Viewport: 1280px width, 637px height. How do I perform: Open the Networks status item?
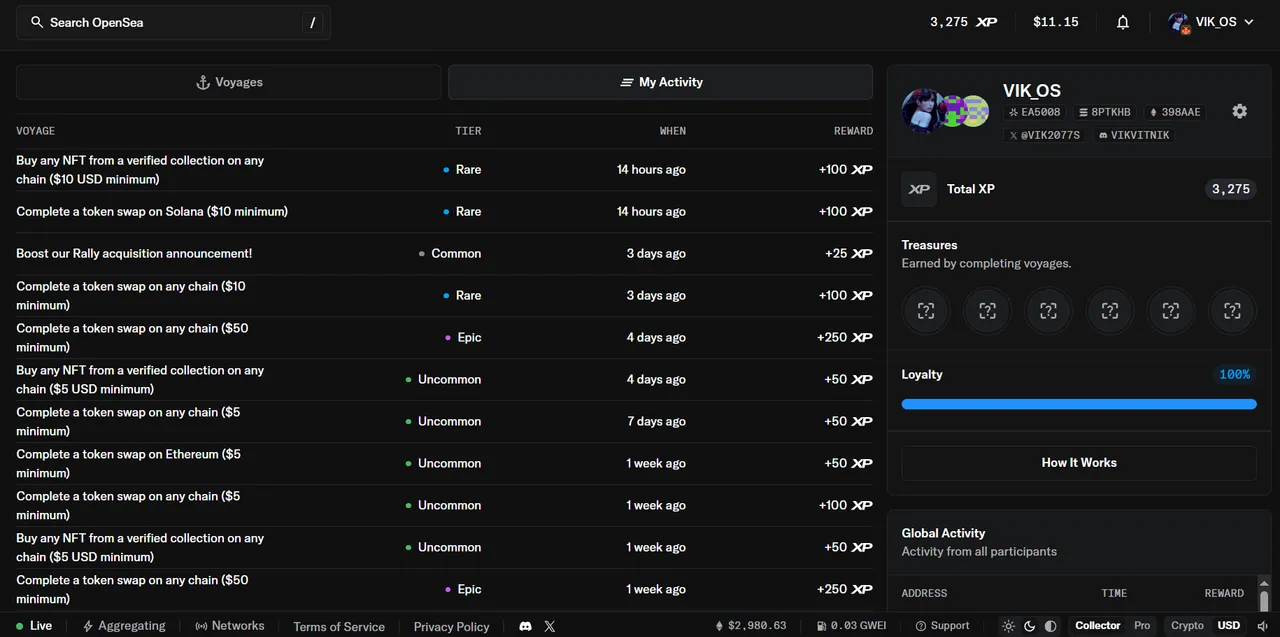230,626
